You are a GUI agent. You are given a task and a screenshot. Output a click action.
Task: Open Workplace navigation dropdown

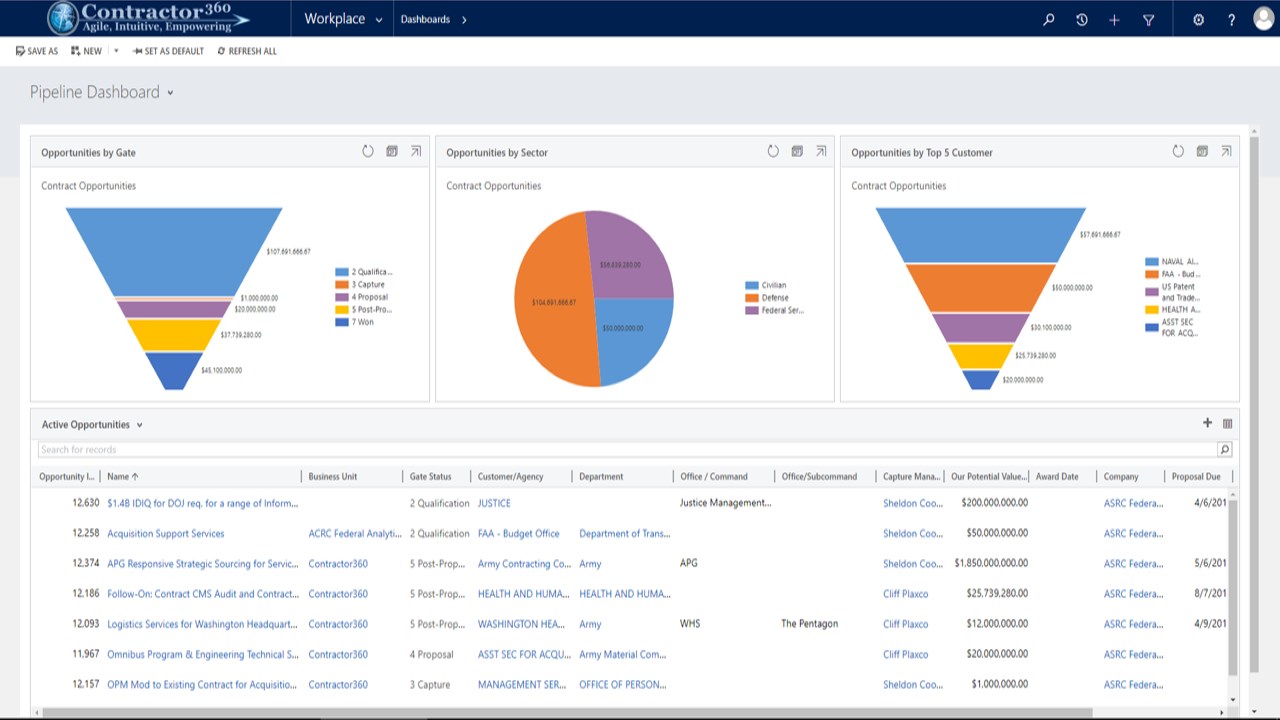[x=343, y=19]
